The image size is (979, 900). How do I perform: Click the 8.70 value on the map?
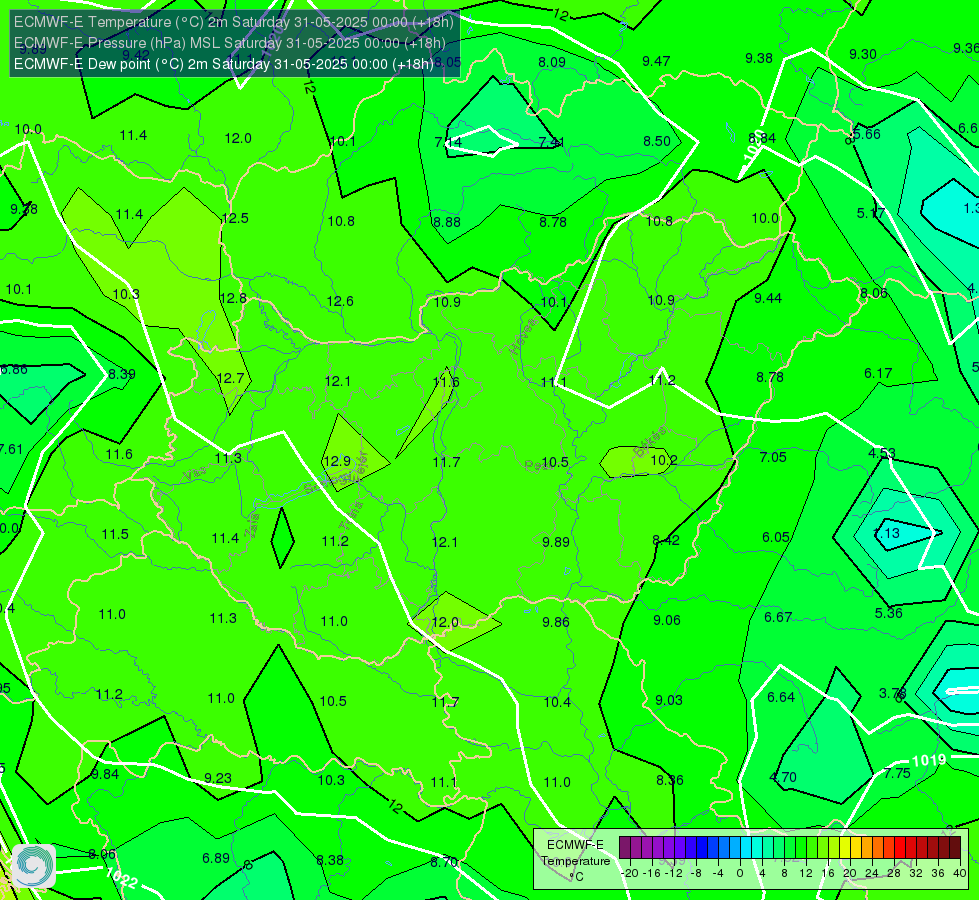[x=444, y=863]
